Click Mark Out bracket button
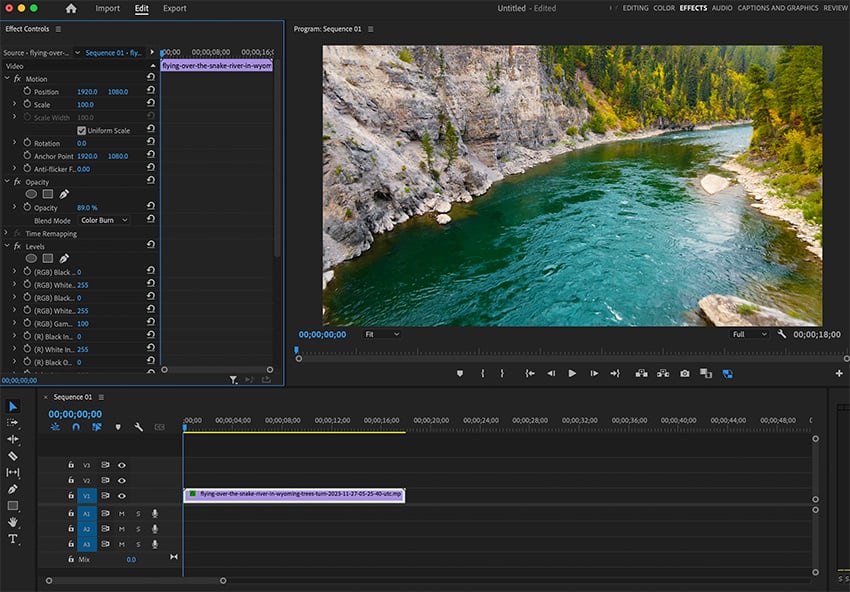 (502, 374)
